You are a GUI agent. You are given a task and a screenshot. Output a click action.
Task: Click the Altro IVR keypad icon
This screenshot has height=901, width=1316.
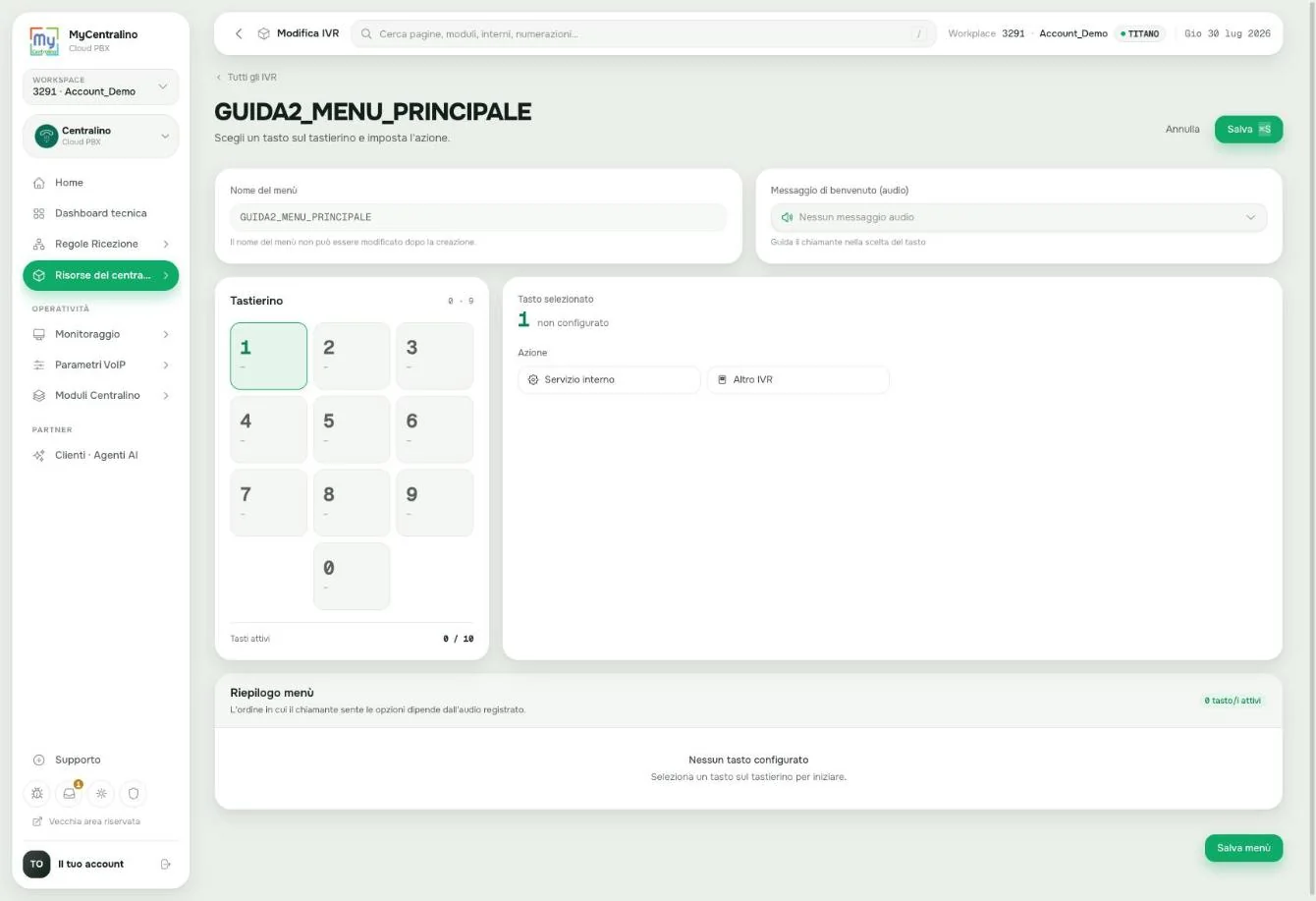pyautogui.click(x=722, y=379)
